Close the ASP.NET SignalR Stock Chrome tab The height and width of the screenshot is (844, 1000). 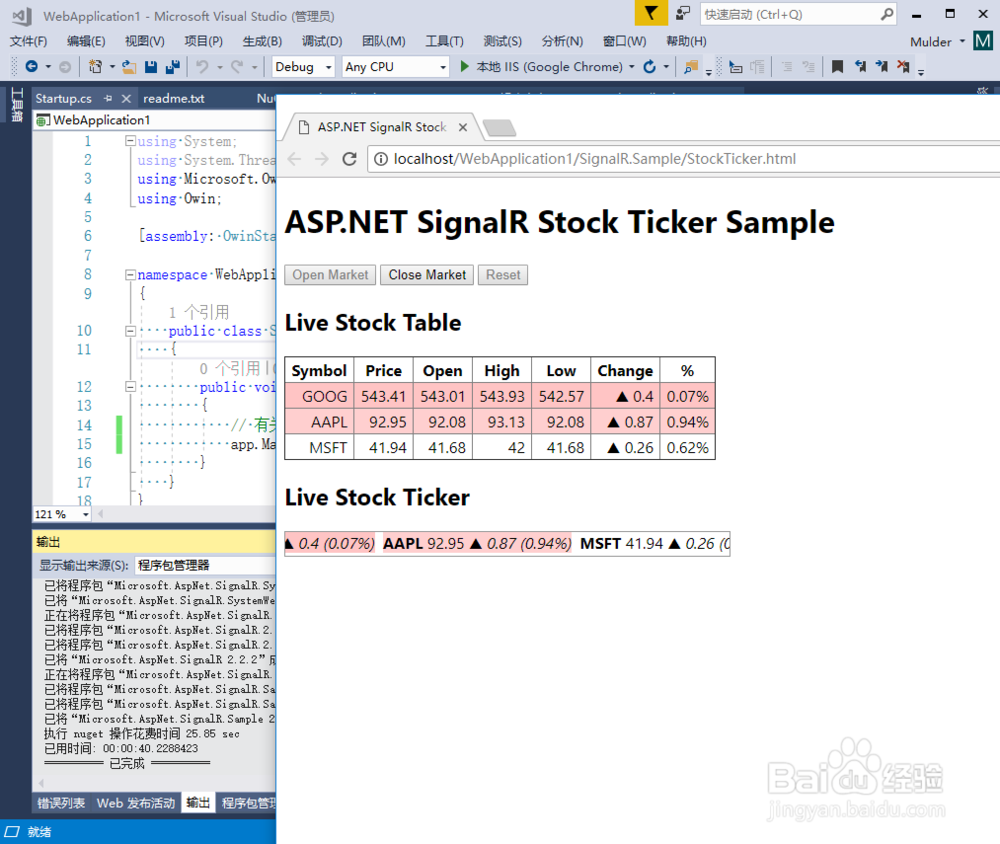pyautogui.click(x=463, y=127)
